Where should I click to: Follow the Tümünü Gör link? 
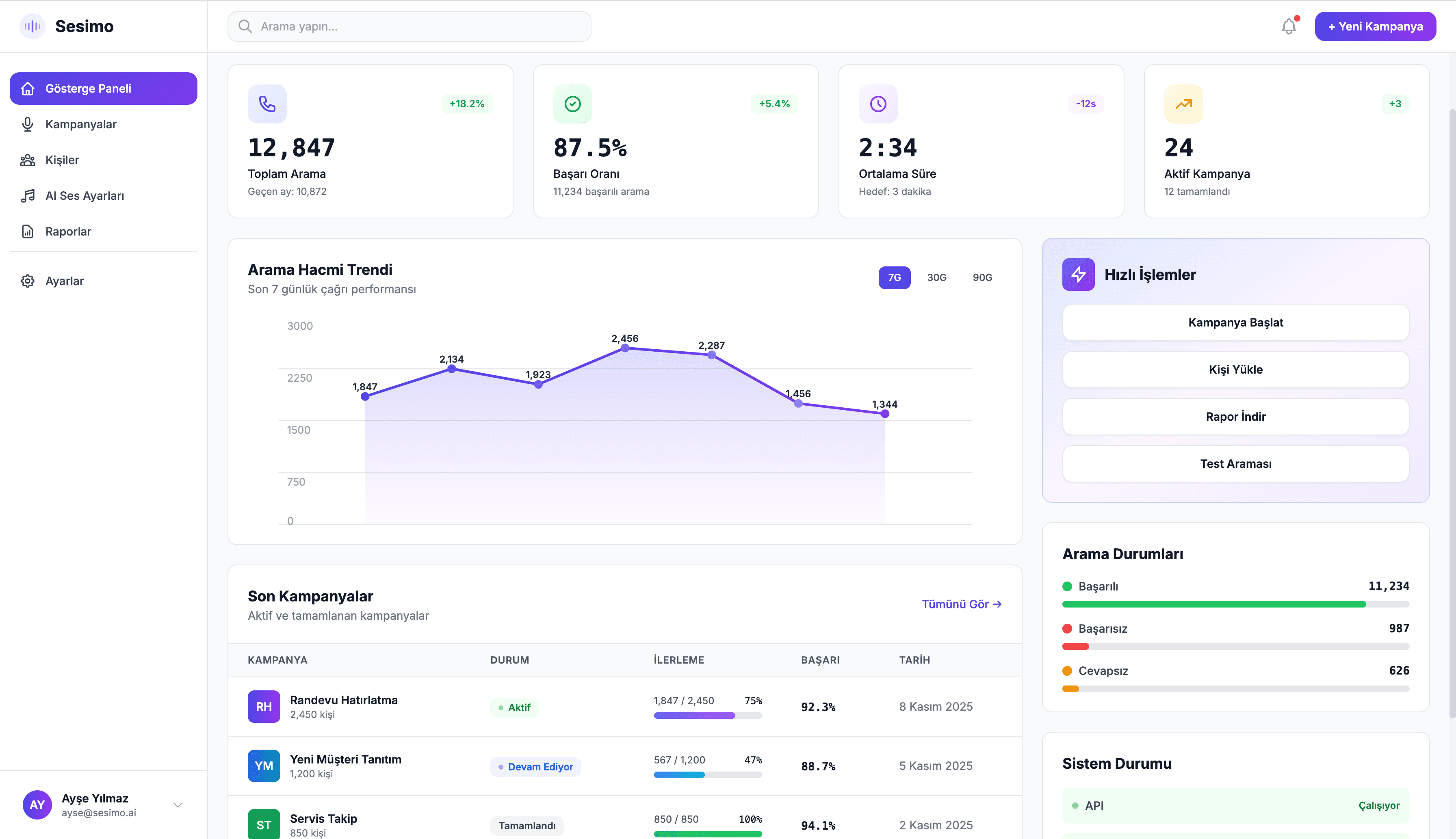[x=962, y=604]
